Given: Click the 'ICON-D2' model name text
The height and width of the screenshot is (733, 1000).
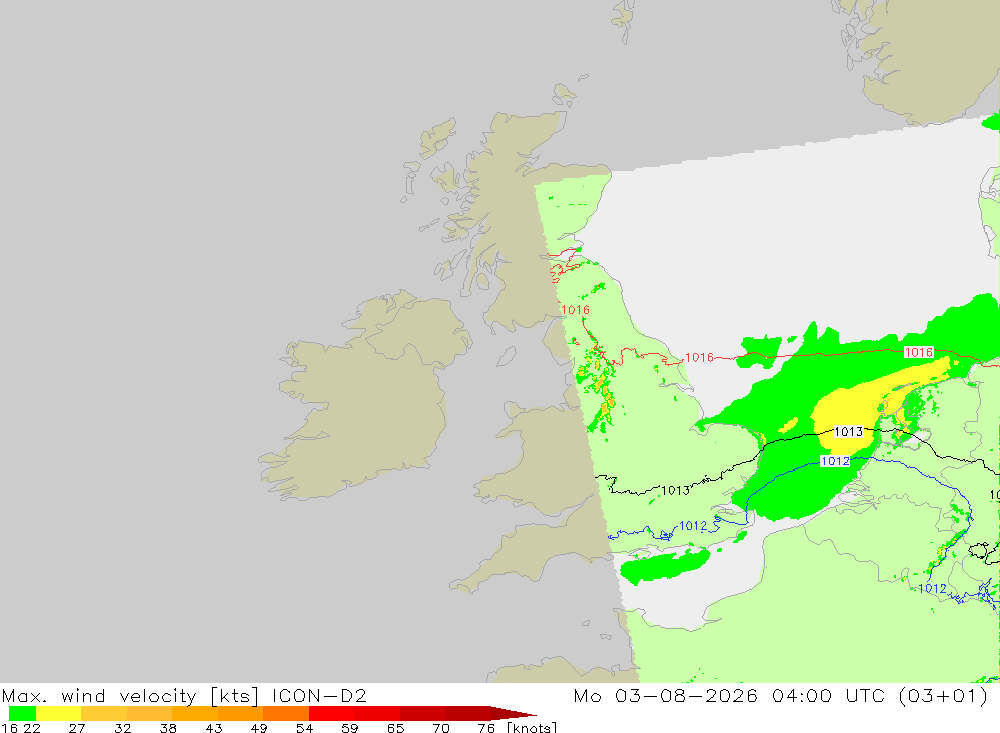Looking at the screenshot, I should click(x=319, y=695).
